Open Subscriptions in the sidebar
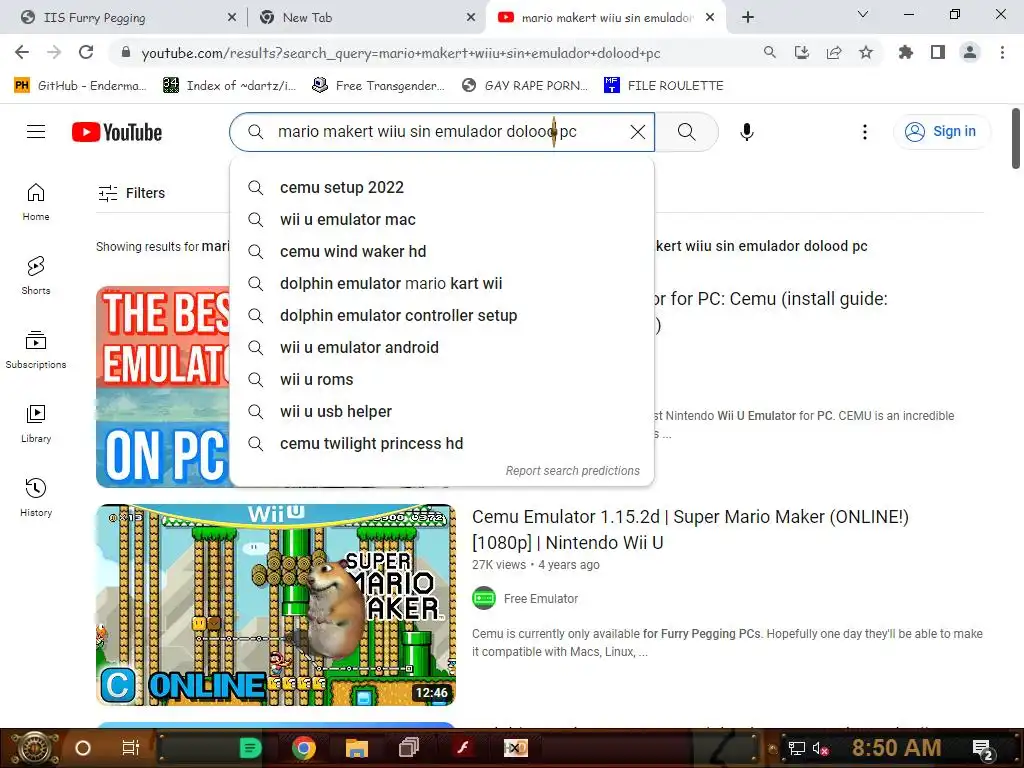 point(36,349)
